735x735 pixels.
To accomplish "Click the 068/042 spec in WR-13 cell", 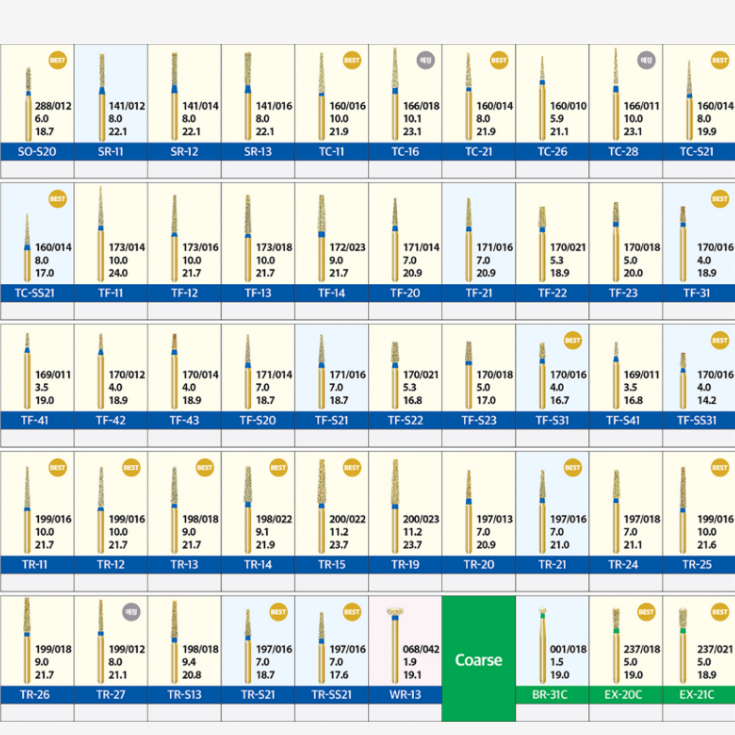I will pos(421,649).
